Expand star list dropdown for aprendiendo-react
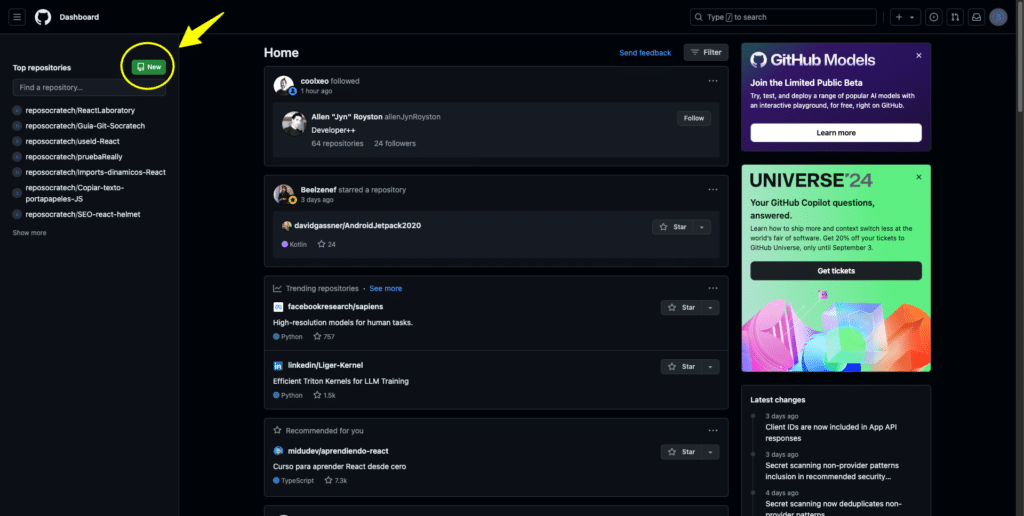Screen dimensions: 1024x516 pos(711,451)
